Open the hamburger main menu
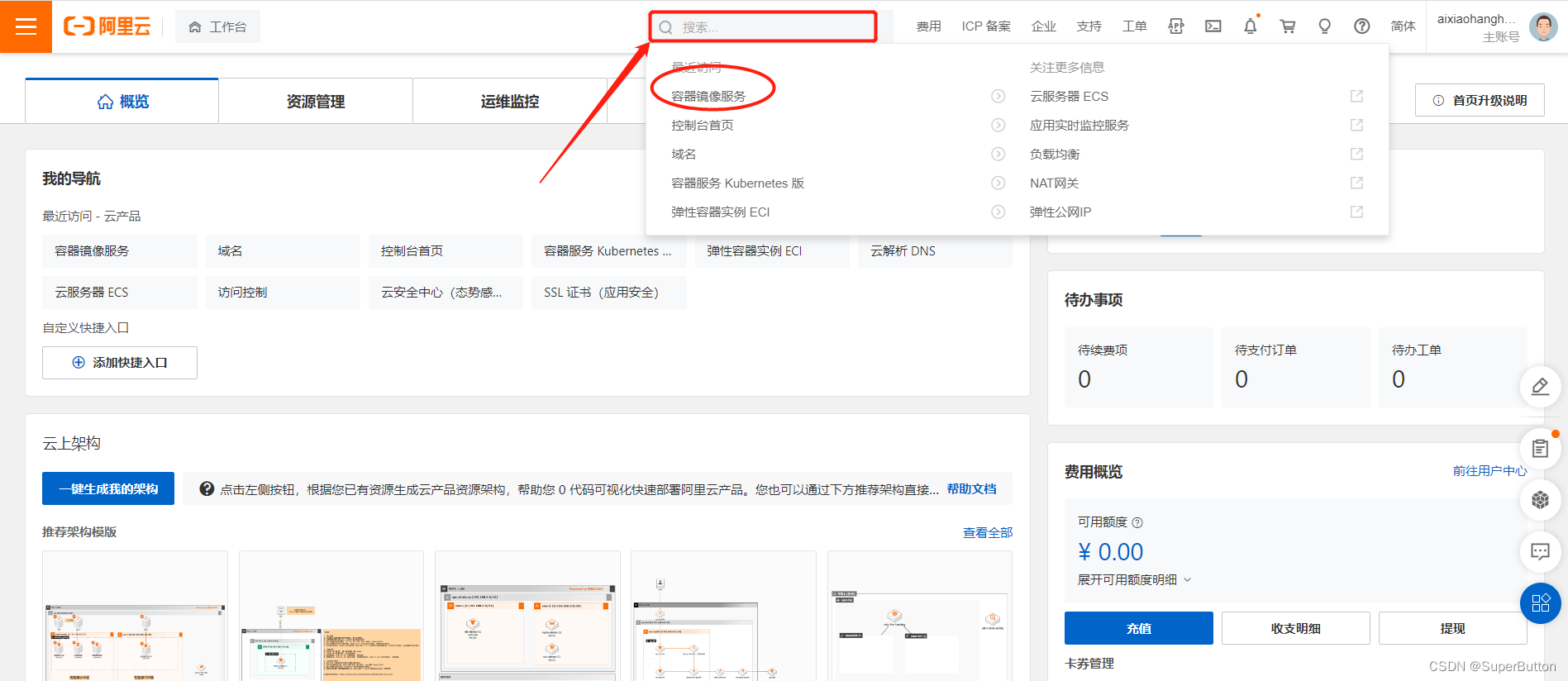Image resolution: width=1568 pixels, height=681 pixels. point(26,26)
